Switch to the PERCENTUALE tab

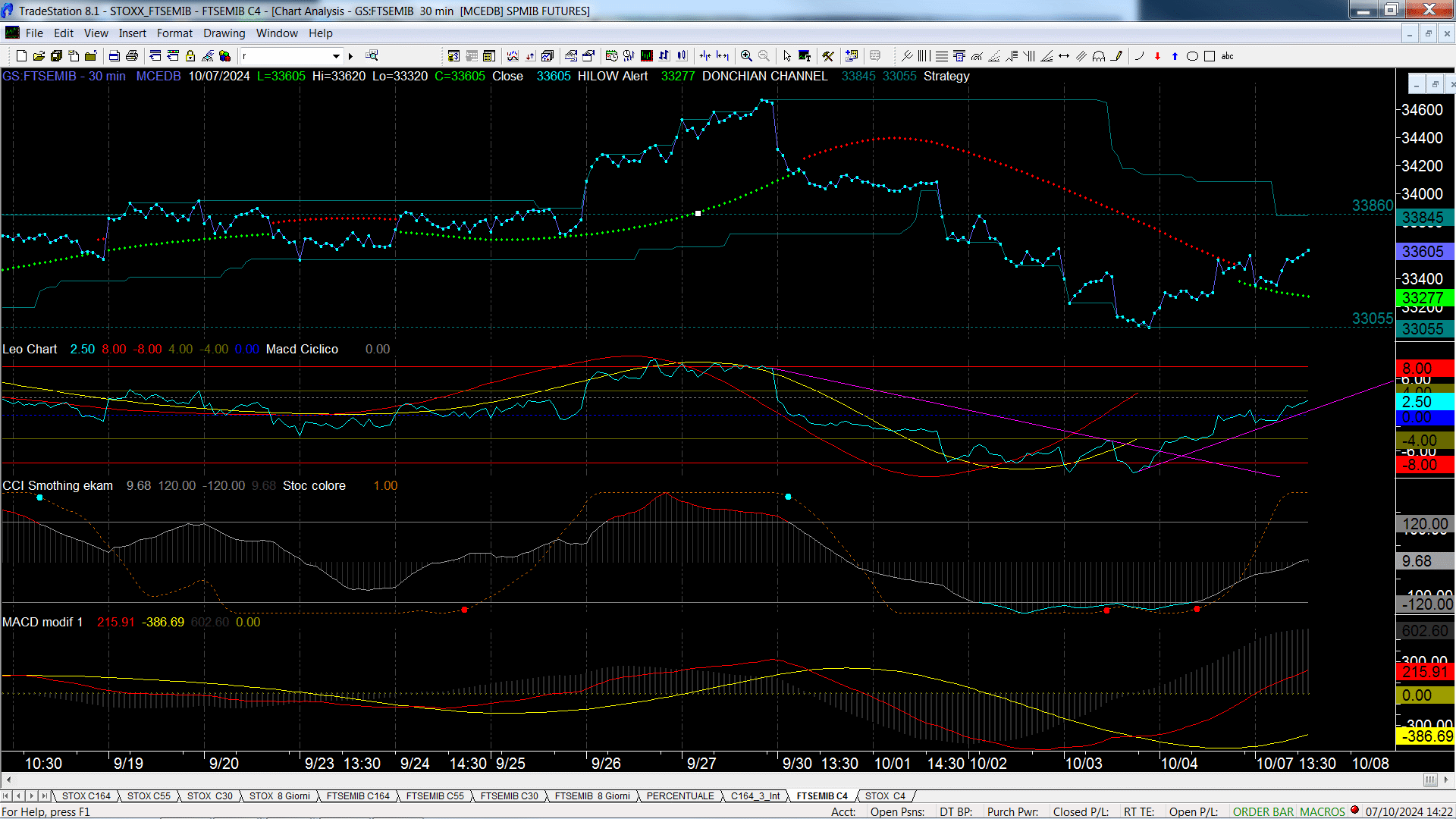point(680,796)
